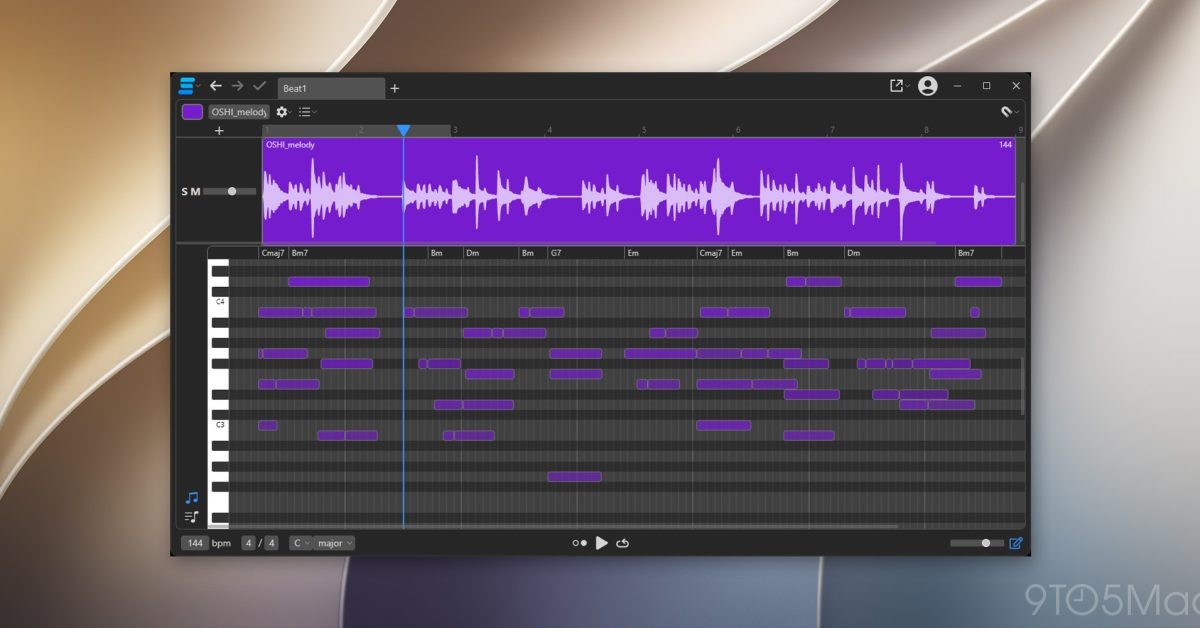The image size is (1200, 628).
Task: Toggle loop playback
Action: click(x=622, y=543)
